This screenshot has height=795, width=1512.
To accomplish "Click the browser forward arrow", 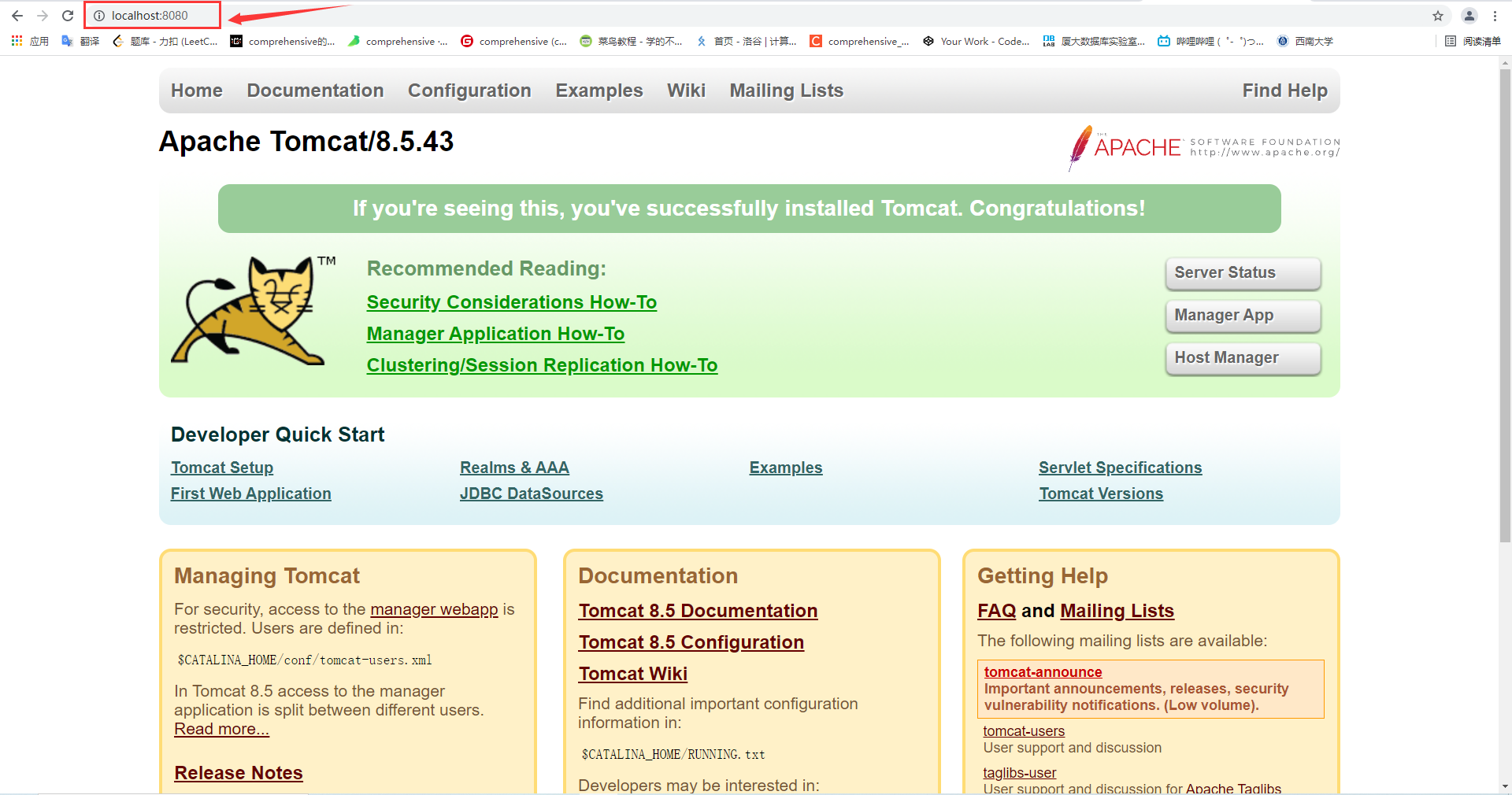I will (43, 16).
